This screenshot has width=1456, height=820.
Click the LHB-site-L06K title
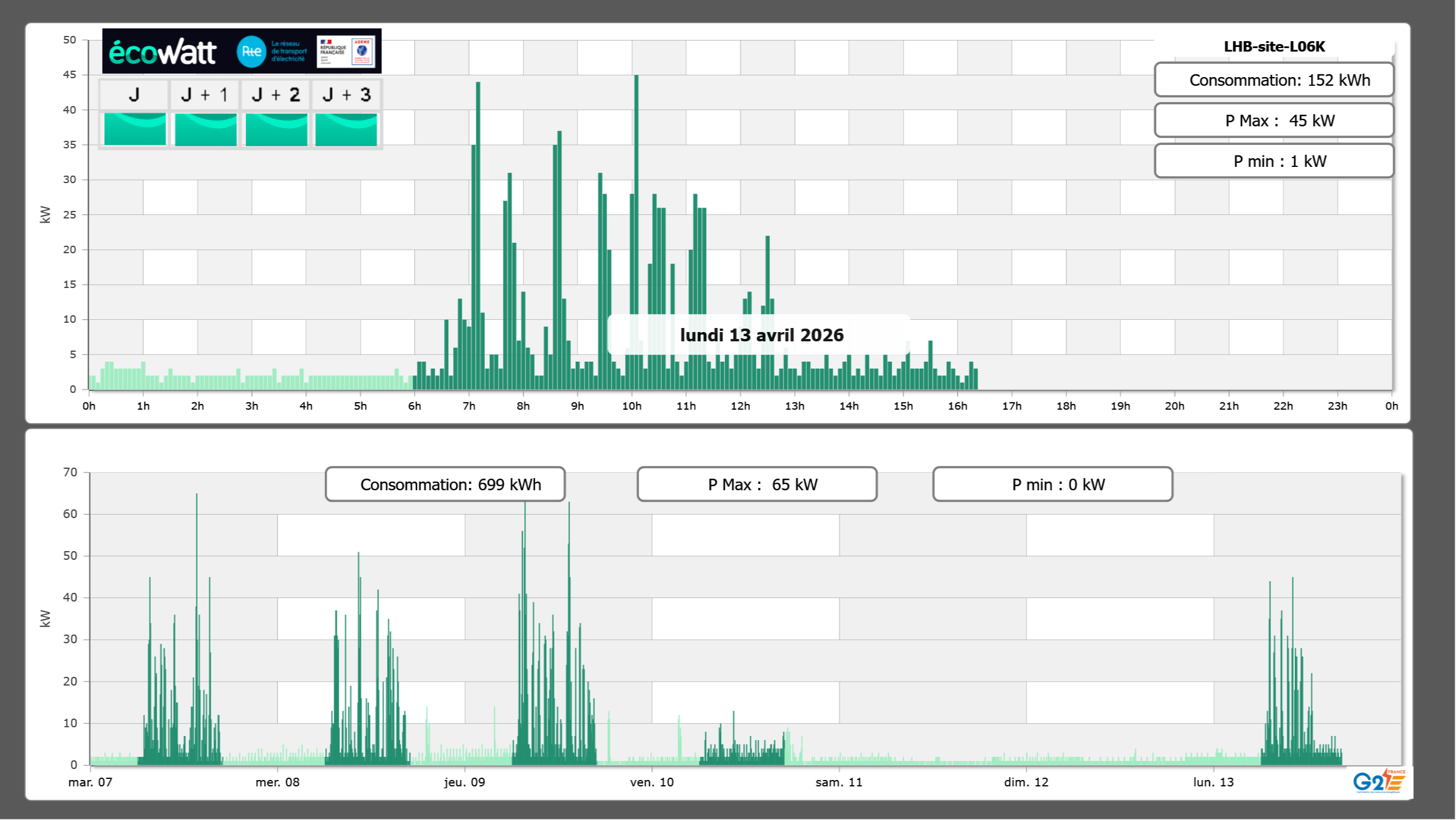point(1273,46)
